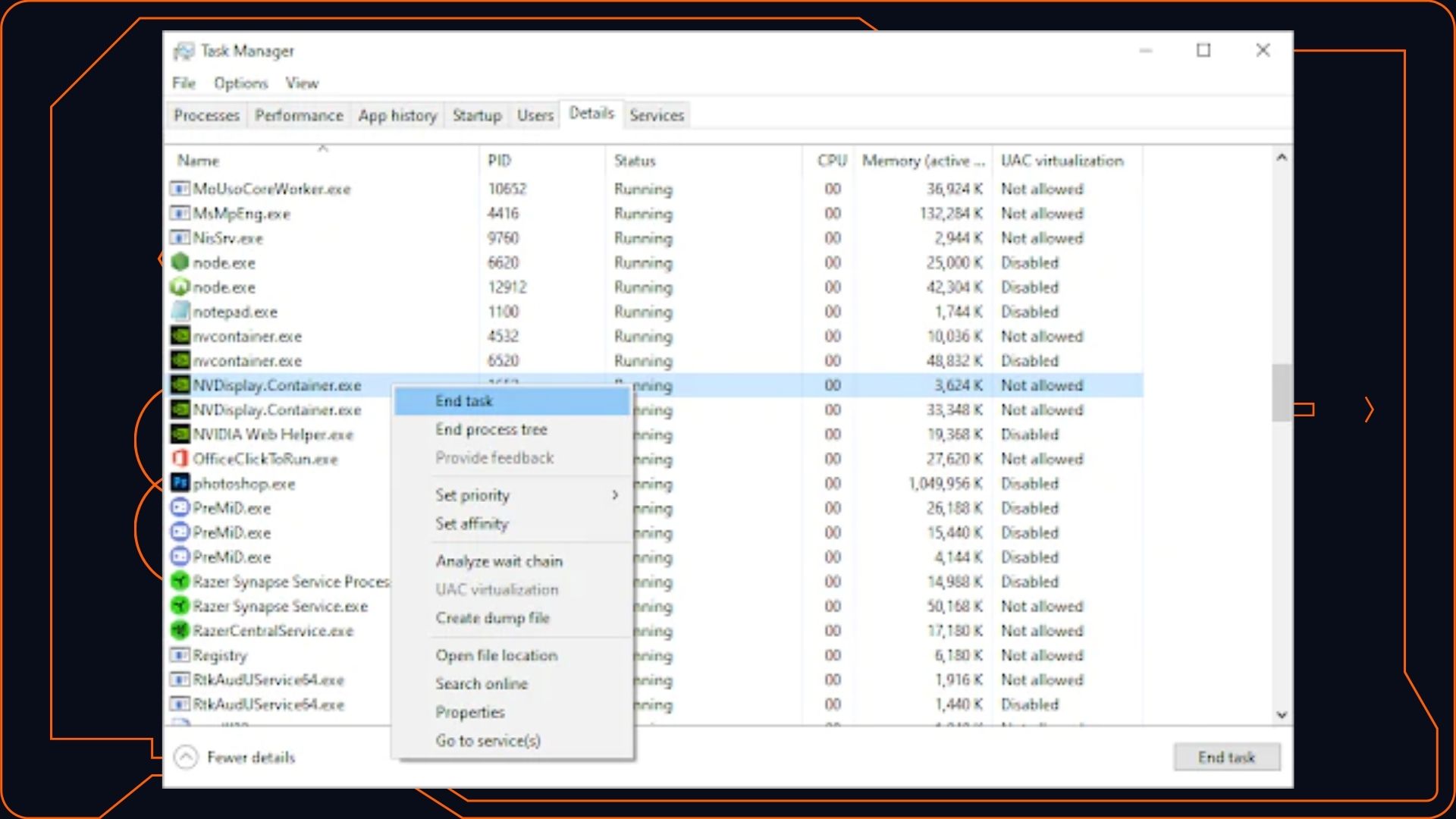Click the scrollbar down arrow
This screenshot has height=819, width=1456.
tap(1282, 714)
